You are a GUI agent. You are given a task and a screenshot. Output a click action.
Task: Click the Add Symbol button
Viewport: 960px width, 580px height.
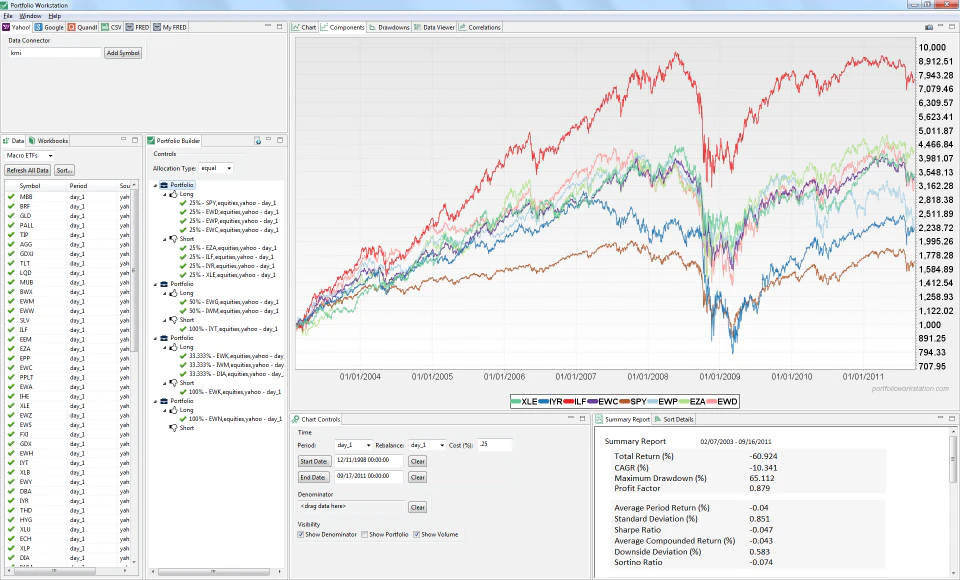click(x=123, y=53)
